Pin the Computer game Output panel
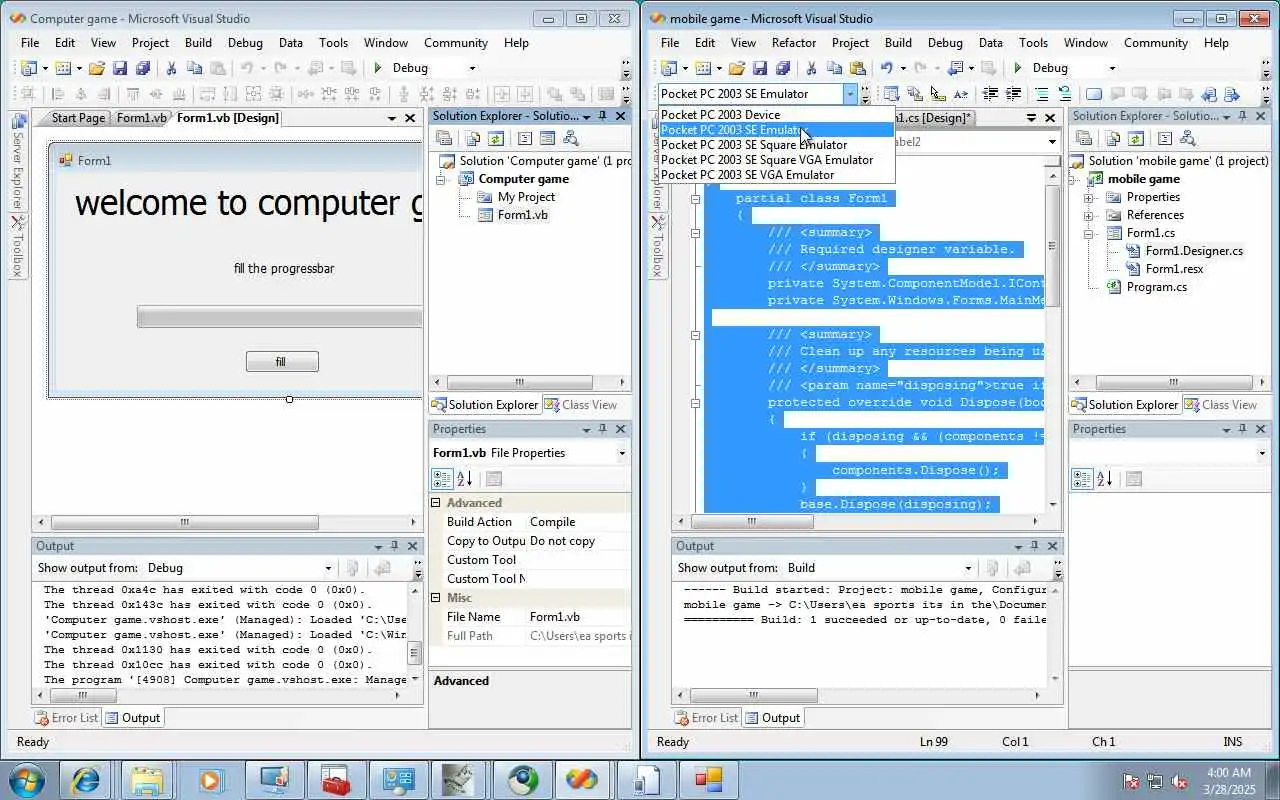This screenshot has width=1280, height=800. (x=394, y=546)
